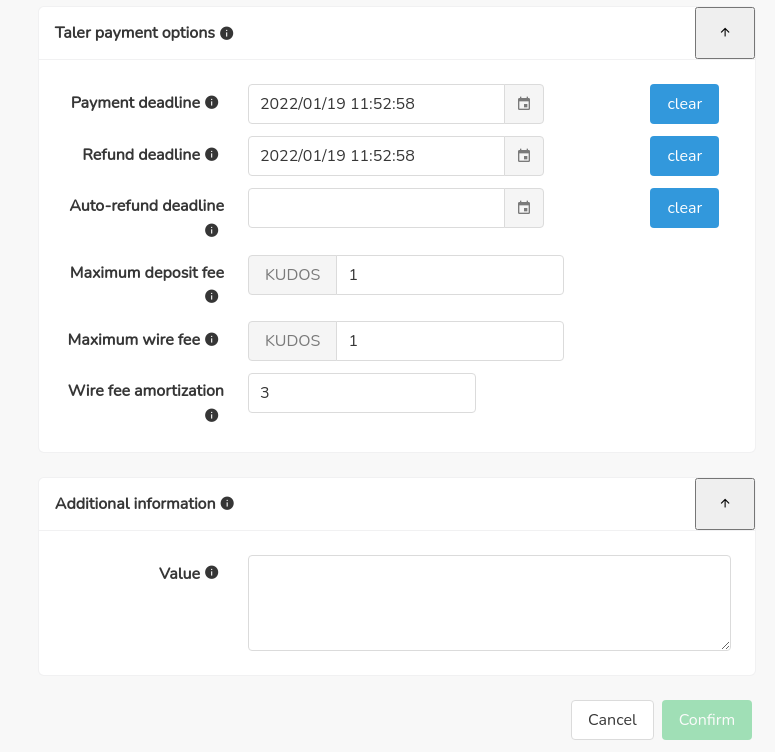The image size is (775, 752).
Task: Click the Value text area
Action: (x=489, y=603)
